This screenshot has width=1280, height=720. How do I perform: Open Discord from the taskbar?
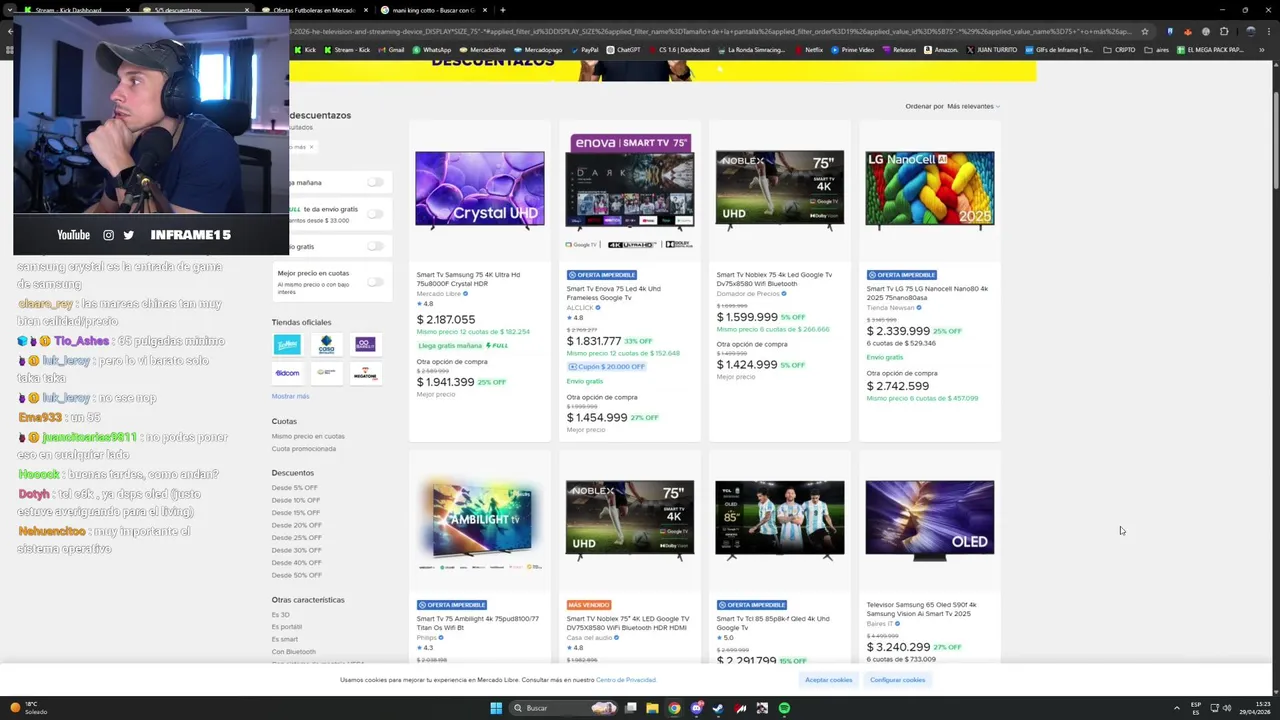696,708
